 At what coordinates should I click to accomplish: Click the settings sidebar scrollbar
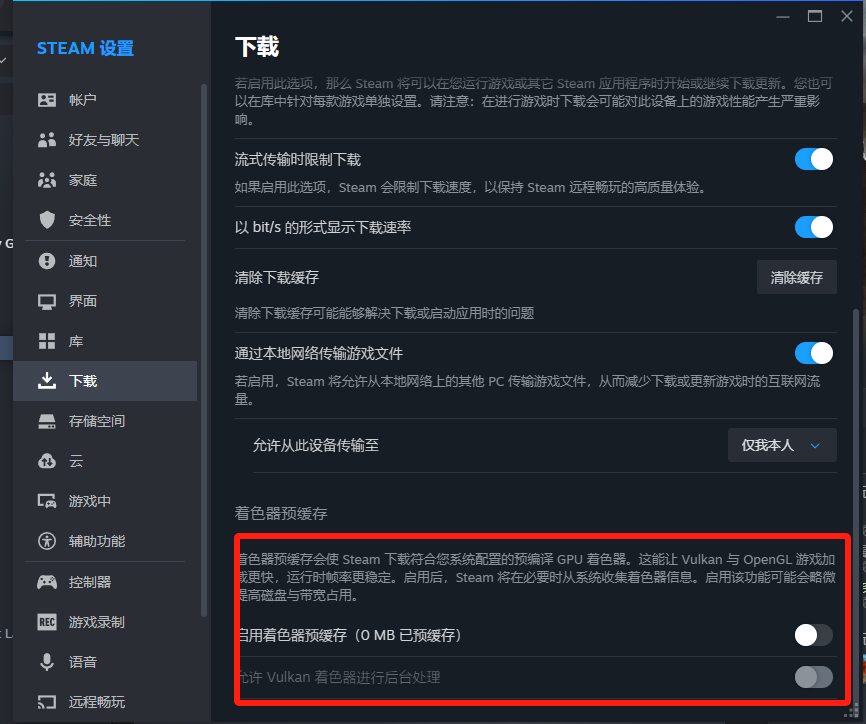204,350
